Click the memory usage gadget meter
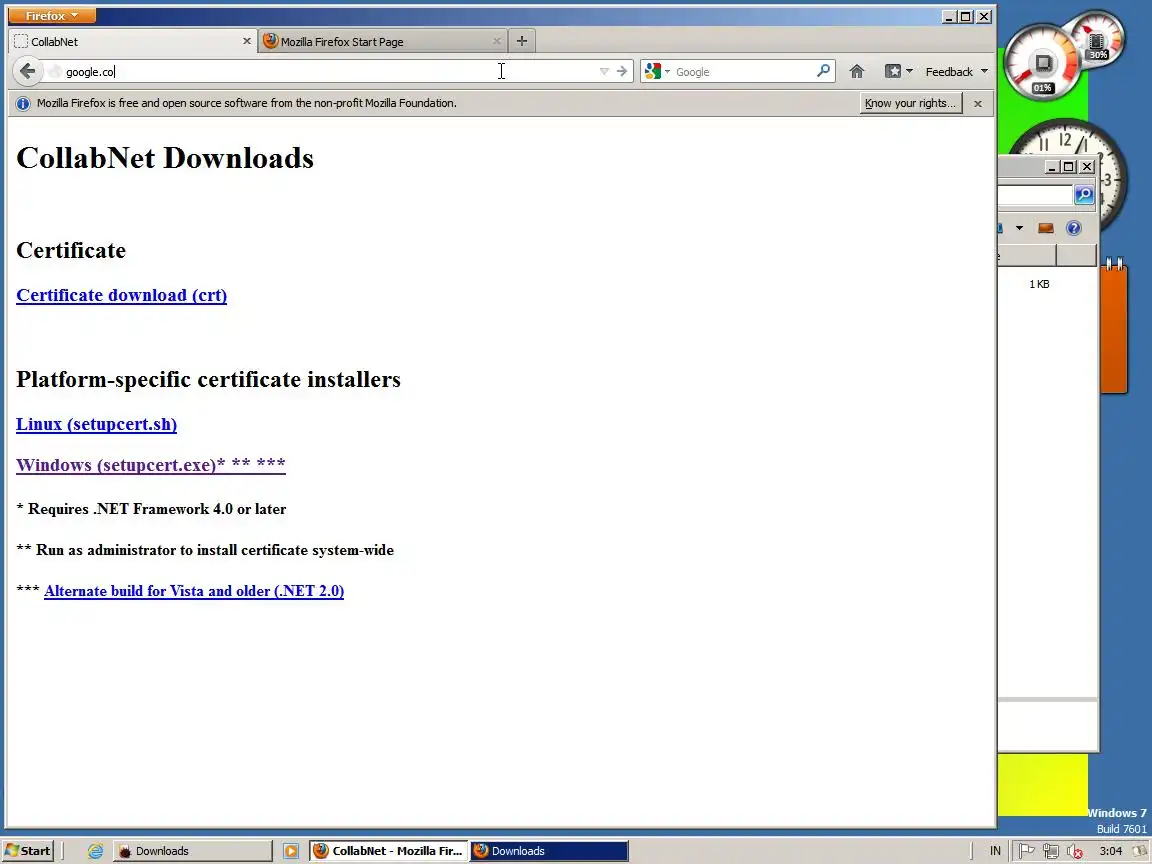Screen dimensions: 1152x864 pyautogui.click(x=1098, y=37)
